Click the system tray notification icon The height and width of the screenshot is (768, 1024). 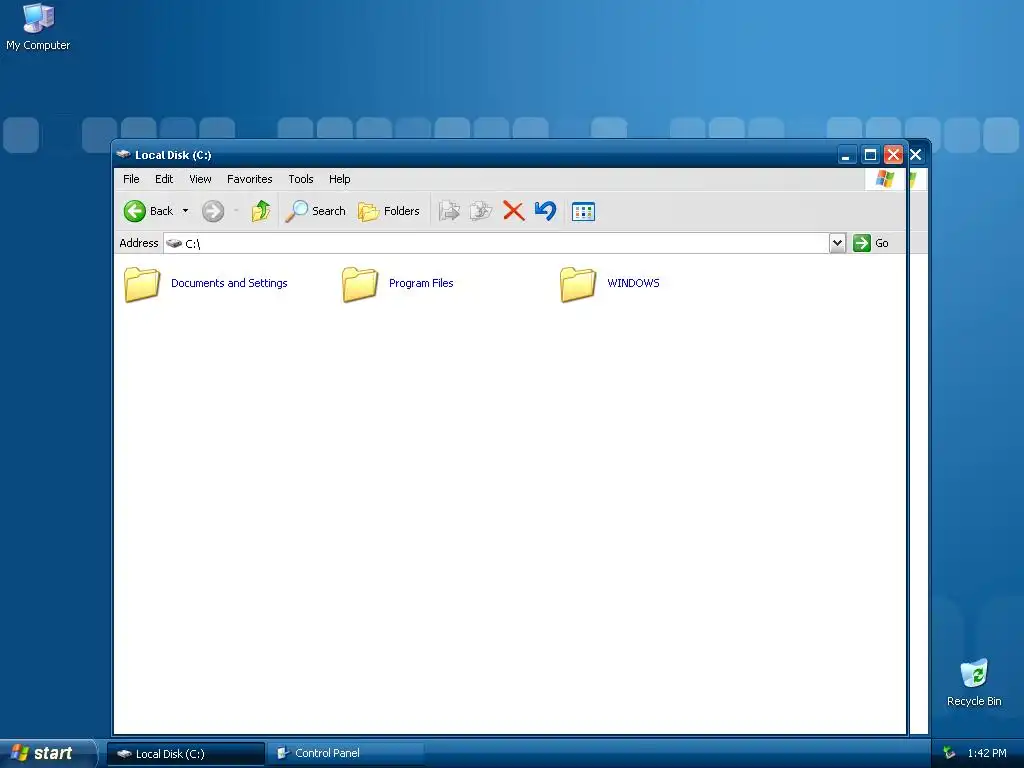pos(949,753)
